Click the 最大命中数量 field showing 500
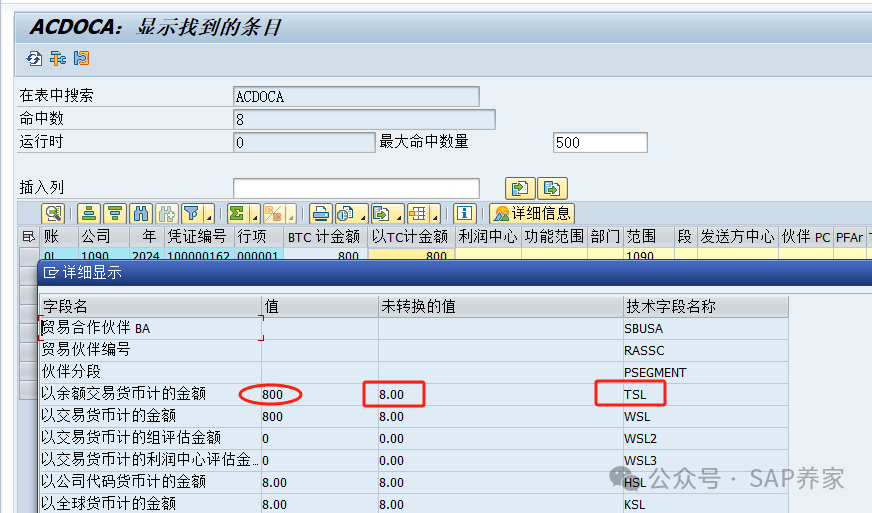This screenshot has width=872, height=513. pos(600,142)
